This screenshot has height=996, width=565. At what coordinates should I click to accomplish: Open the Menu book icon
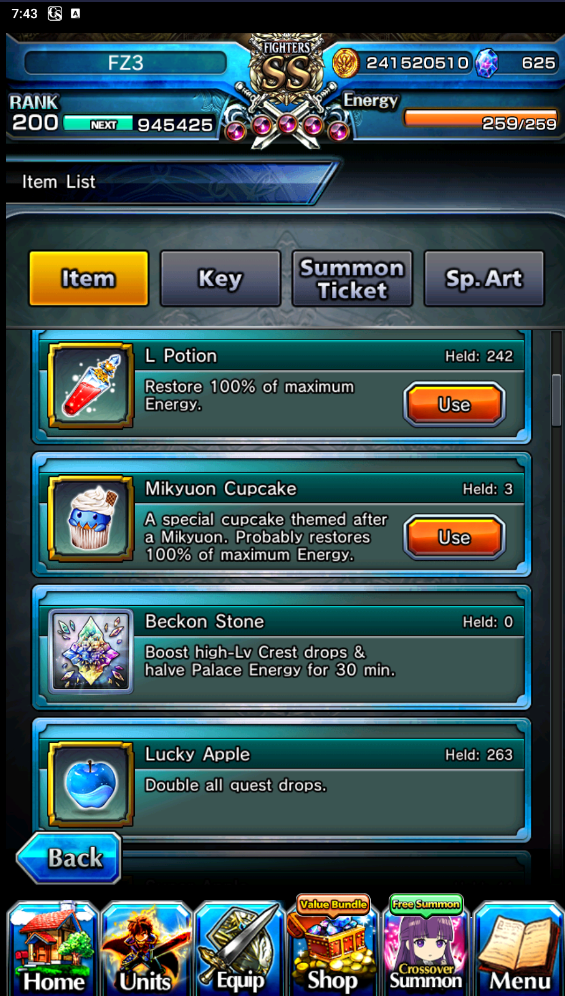point(519,948)
